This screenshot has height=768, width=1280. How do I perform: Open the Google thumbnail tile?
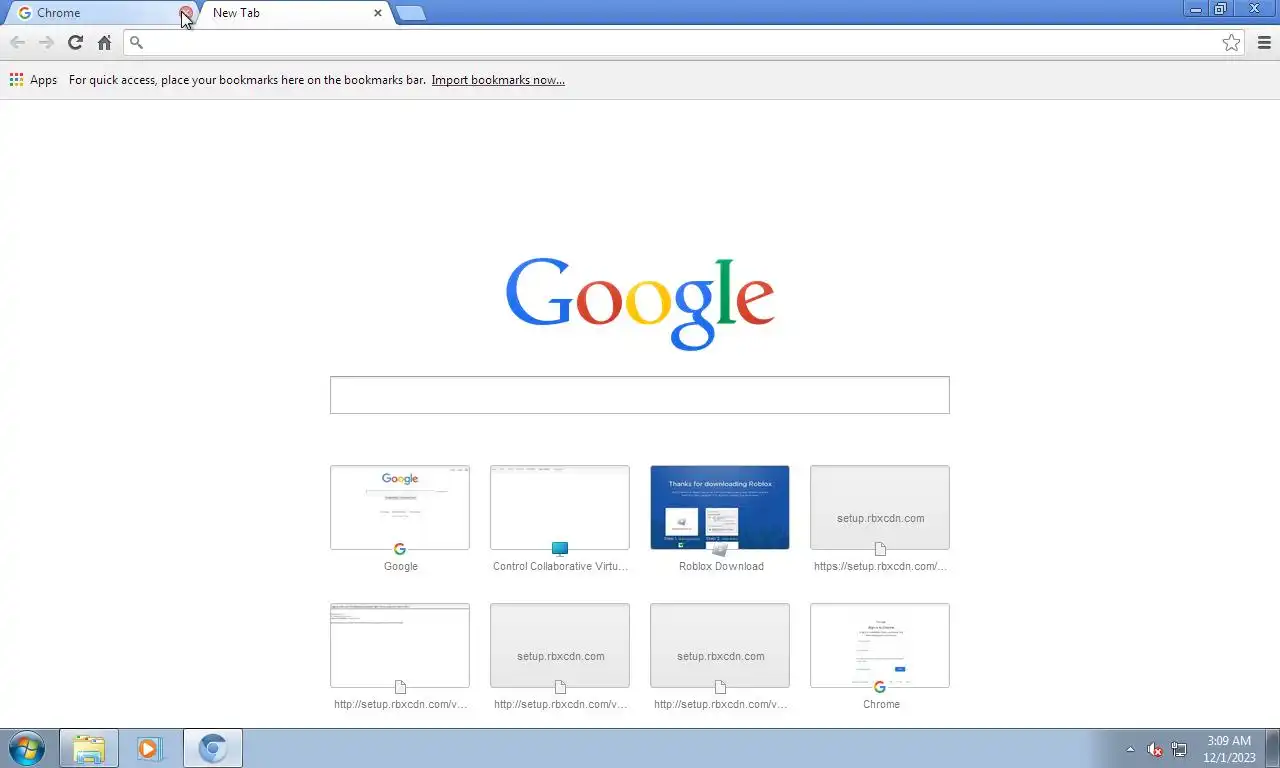click(x=400, y=507)
